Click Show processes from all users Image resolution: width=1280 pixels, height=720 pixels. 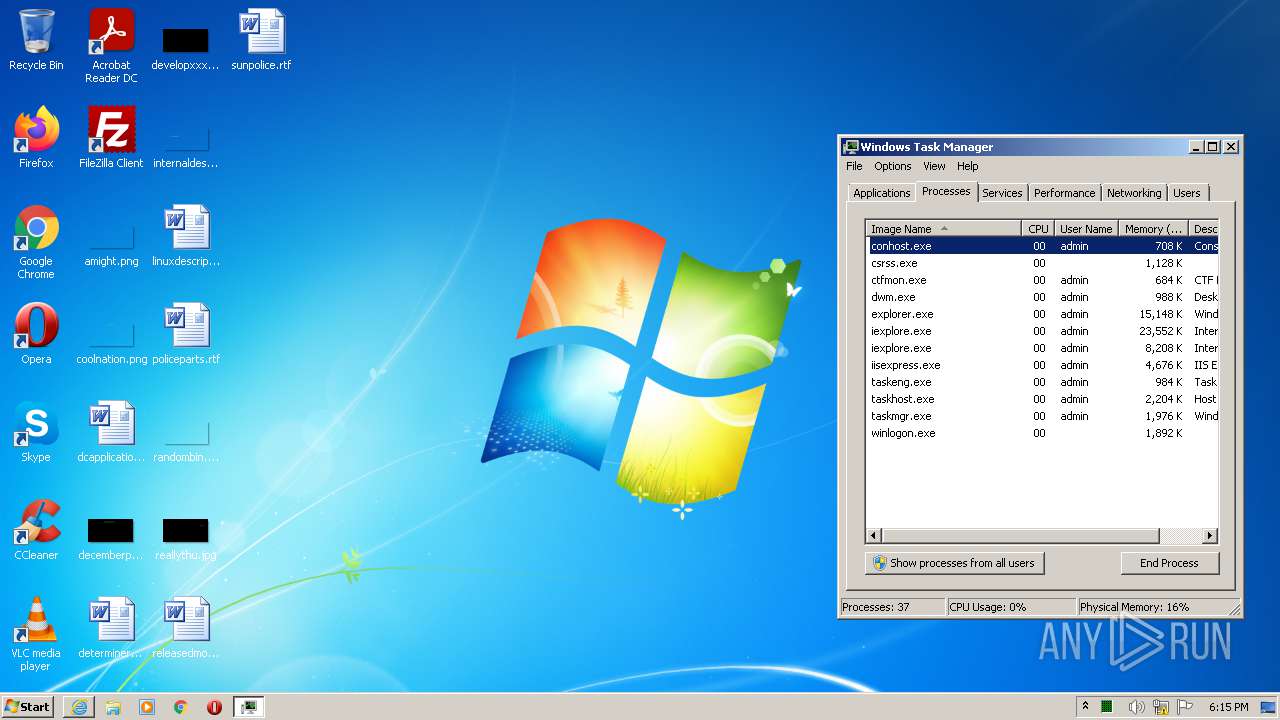tap(954, 563)
